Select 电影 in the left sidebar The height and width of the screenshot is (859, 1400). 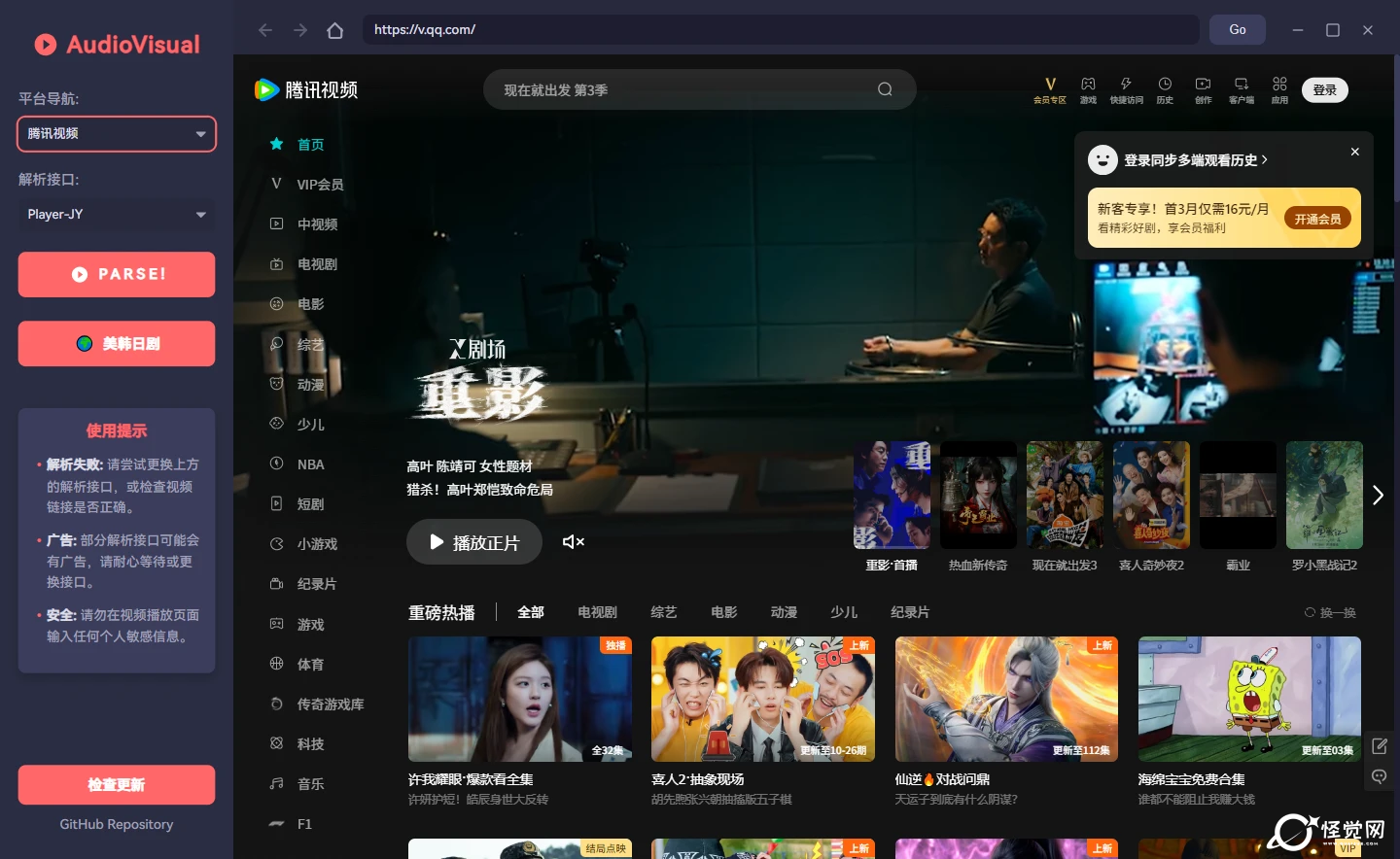pos(311,304)
